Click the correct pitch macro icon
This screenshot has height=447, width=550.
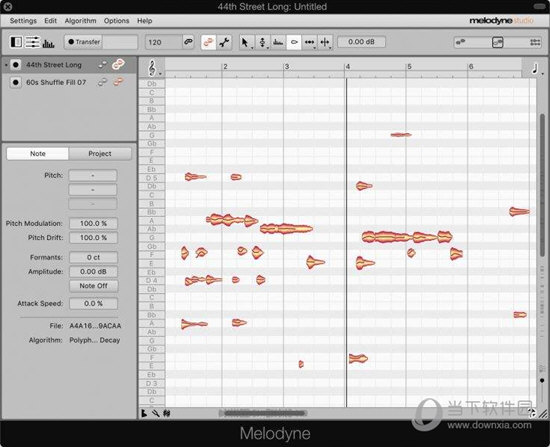click(x=460, y=42)
